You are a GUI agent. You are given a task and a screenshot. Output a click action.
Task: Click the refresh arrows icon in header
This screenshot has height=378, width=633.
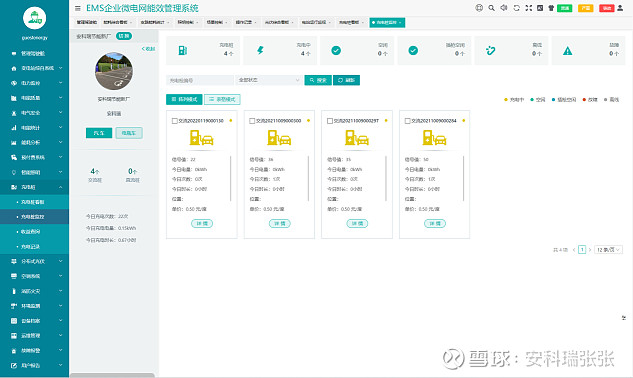516,8
